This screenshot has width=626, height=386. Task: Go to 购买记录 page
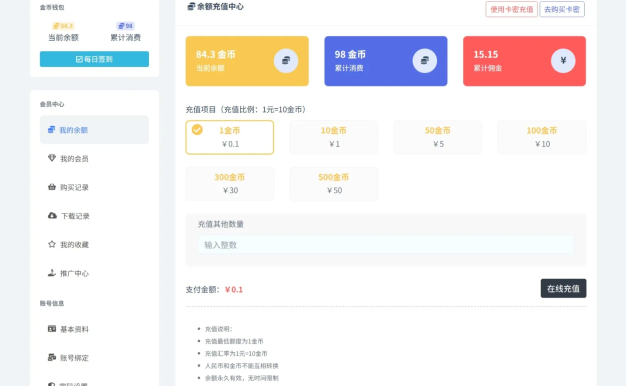94,187
